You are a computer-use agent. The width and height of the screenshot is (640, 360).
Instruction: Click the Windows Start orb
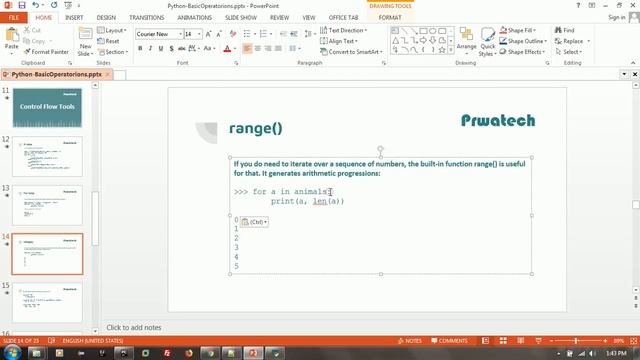pos(12,353)
